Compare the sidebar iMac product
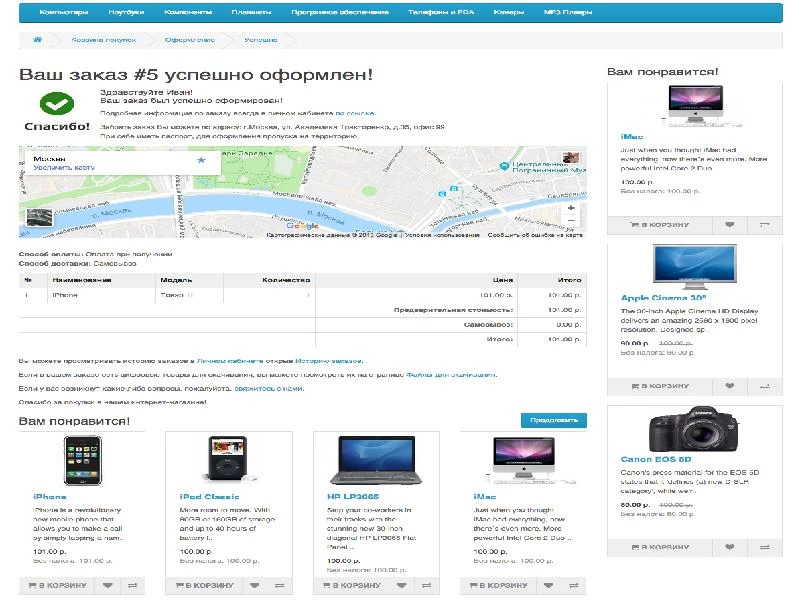The height and width of the screenshot is (600, 800). point(764,224)
